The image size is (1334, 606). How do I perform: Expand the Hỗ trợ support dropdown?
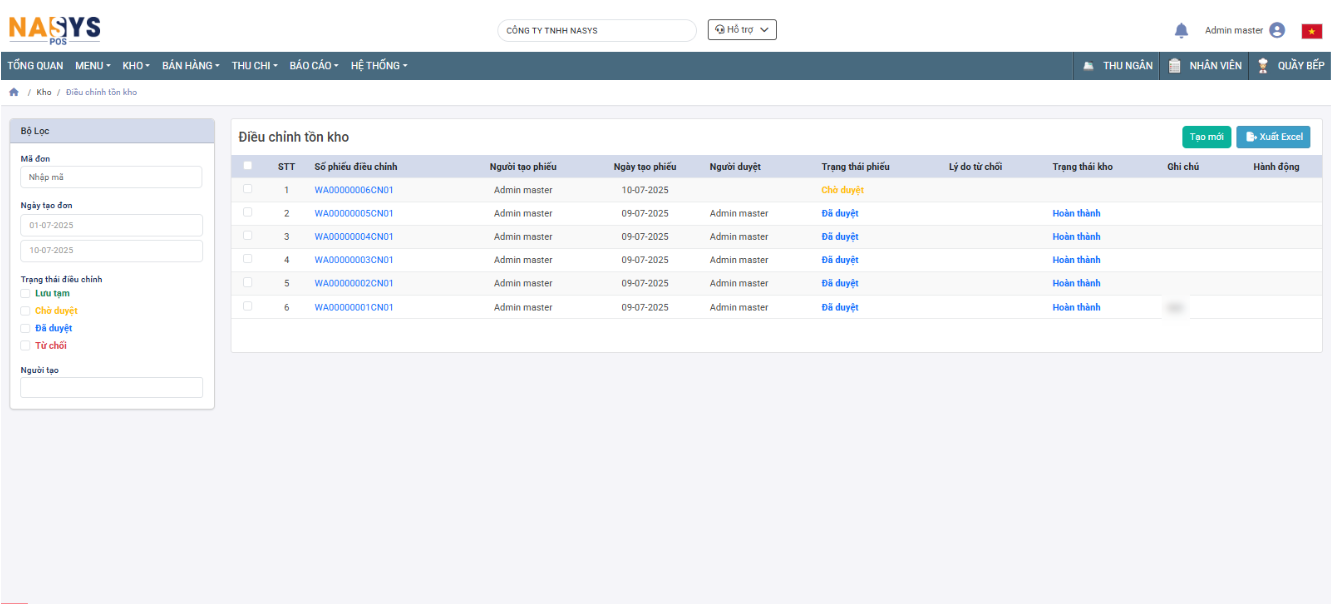(742, 30)
